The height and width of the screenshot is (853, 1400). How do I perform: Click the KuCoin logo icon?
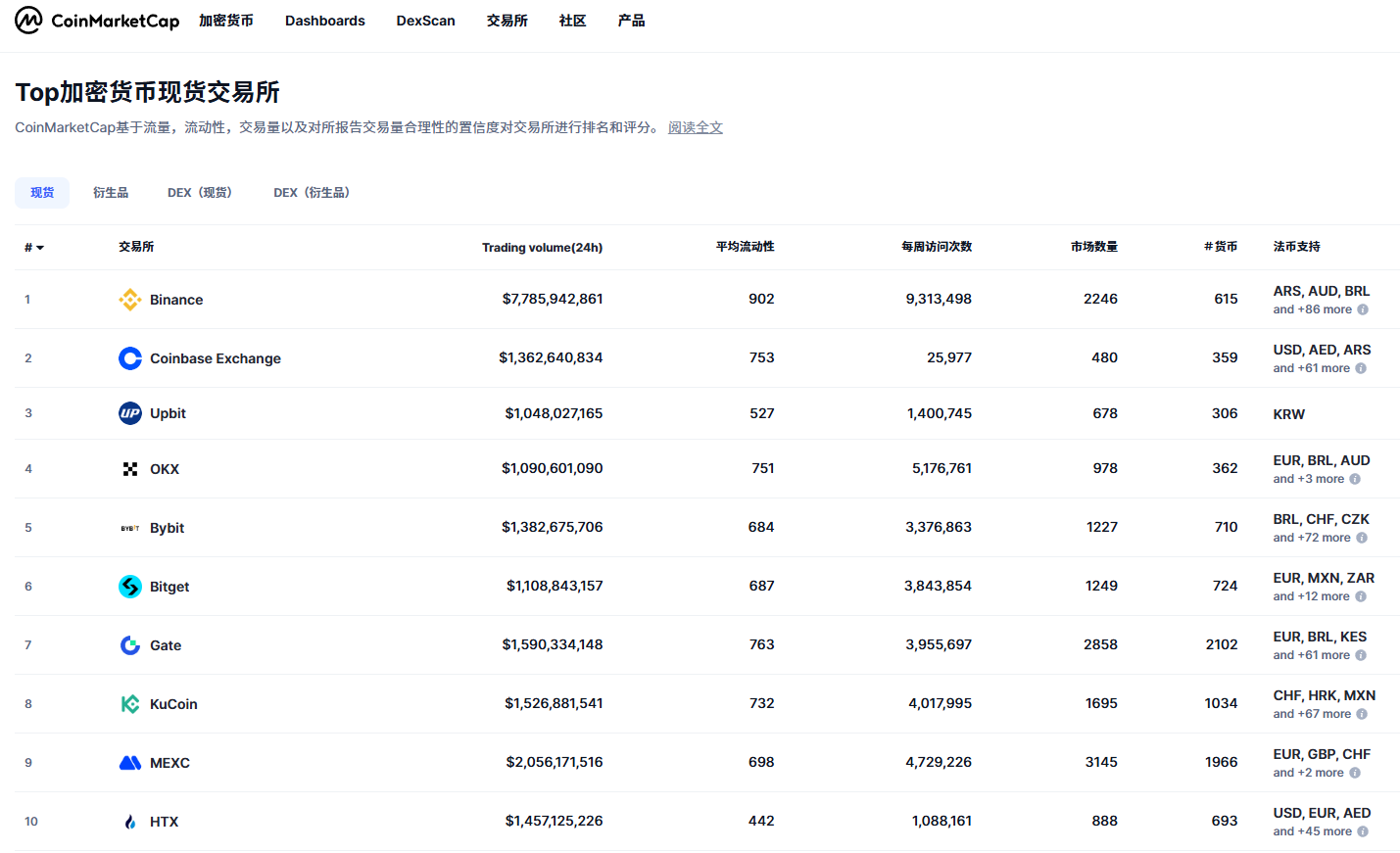(130, 704)
